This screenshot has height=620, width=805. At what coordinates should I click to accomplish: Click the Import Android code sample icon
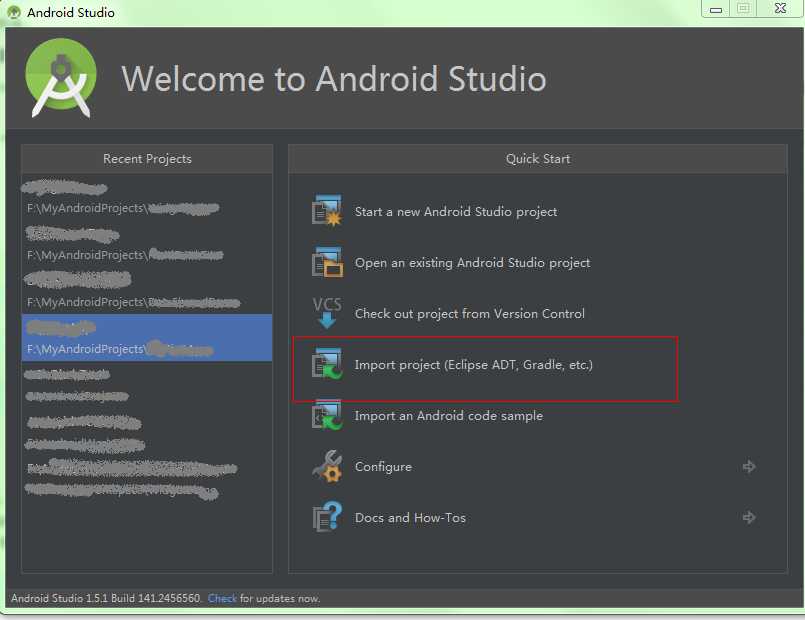[x=327, y=415]
